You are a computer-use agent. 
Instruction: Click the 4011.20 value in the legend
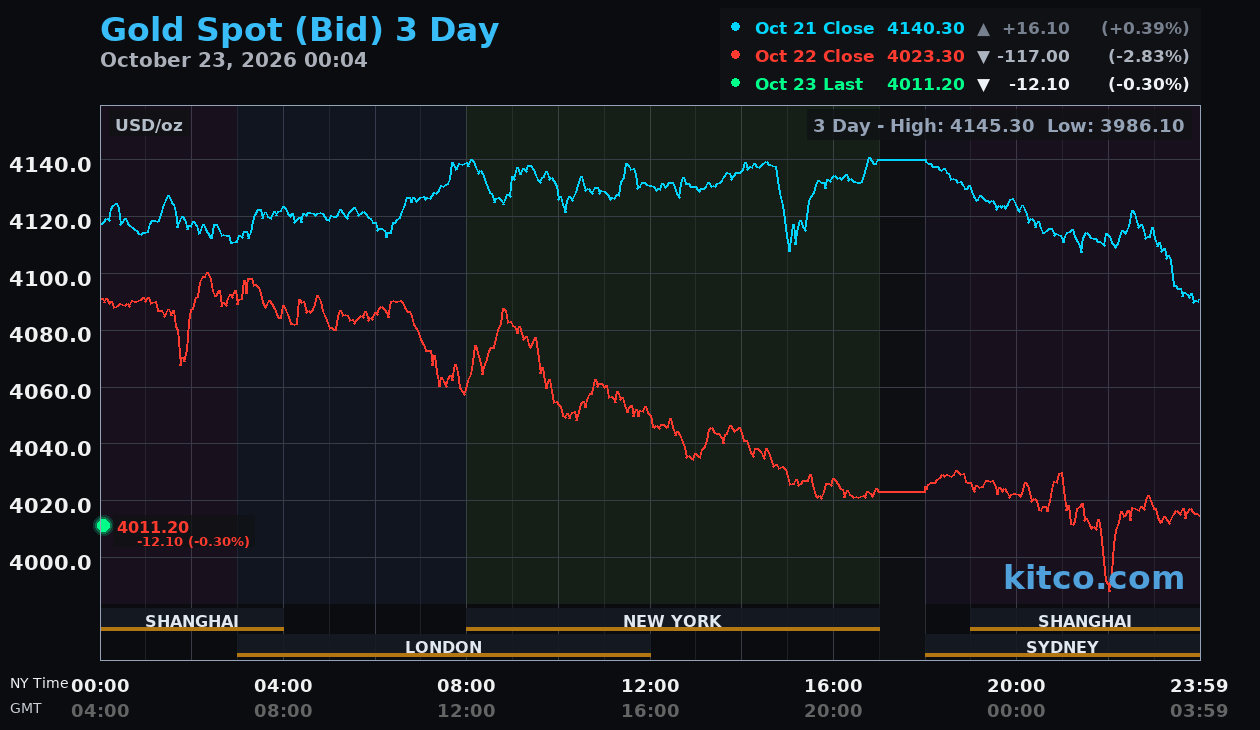926,85
